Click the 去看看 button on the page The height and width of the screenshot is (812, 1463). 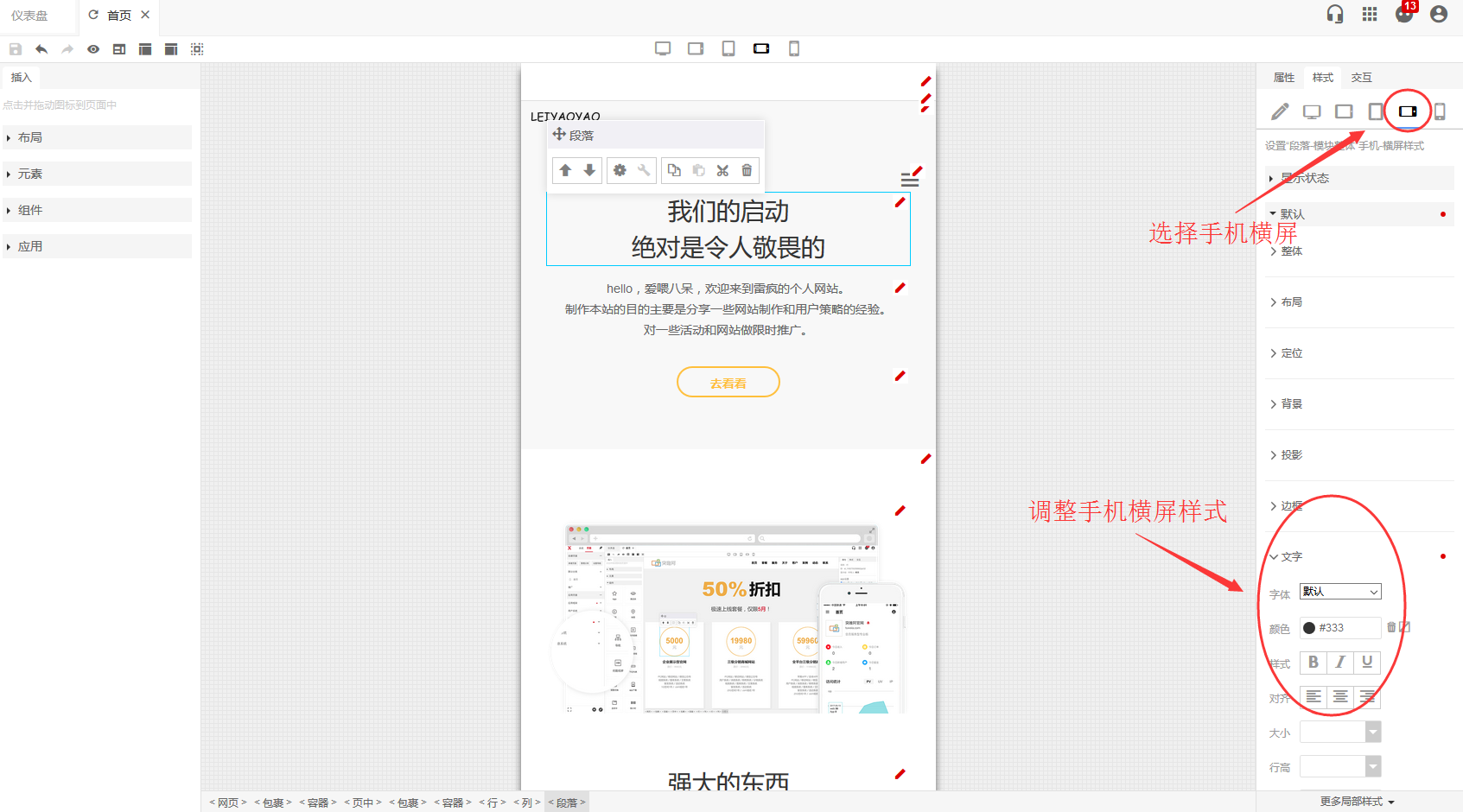(728, 383)
